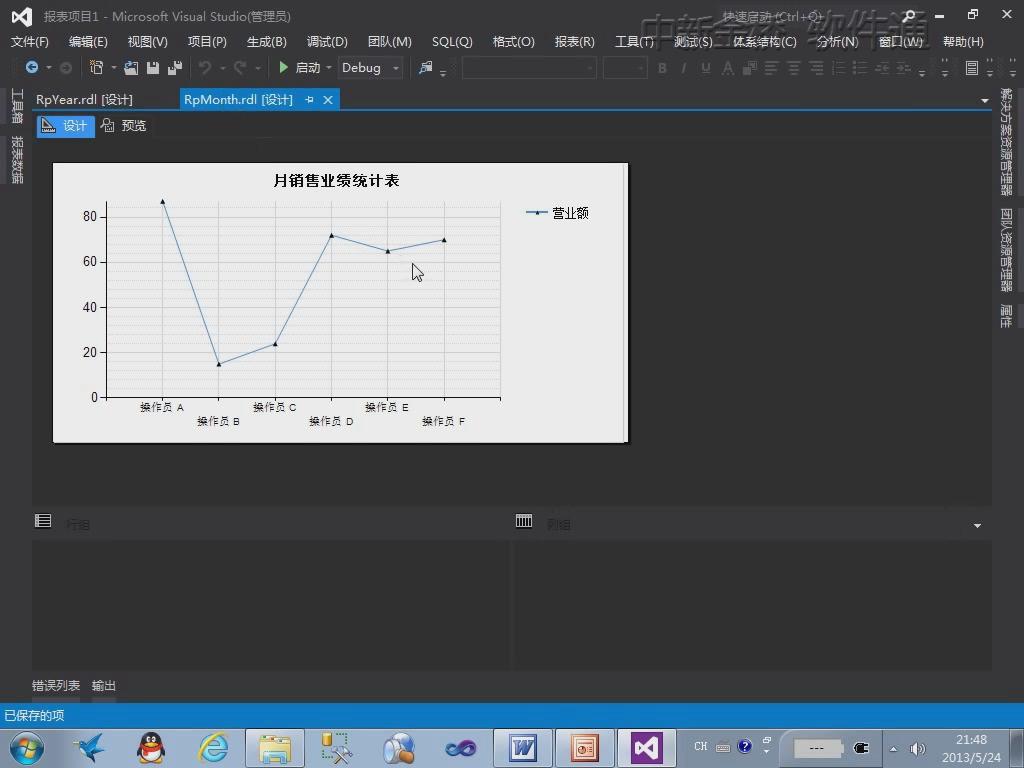Open the navigate backward history dropdown
The image size is (1024, 768).
click(x=48, y=68)
